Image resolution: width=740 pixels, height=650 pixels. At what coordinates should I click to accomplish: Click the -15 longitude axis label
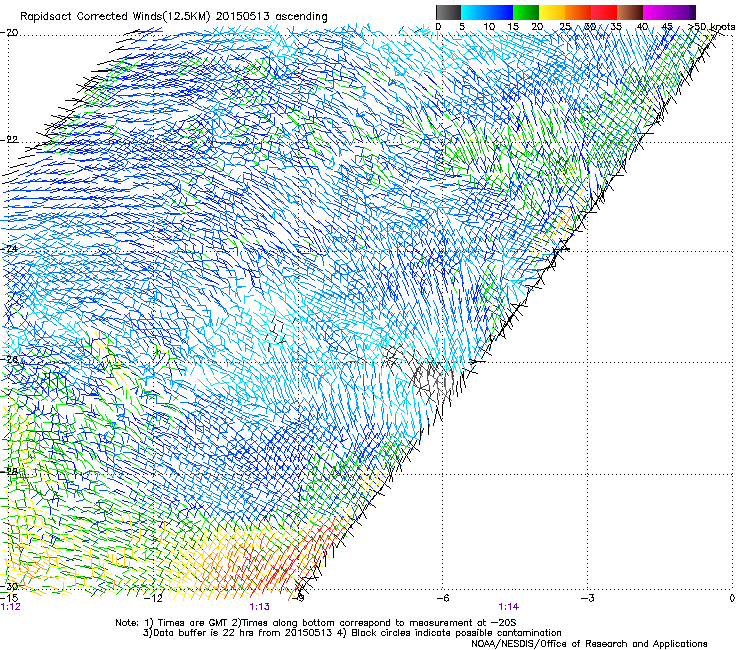pos(10,598)
